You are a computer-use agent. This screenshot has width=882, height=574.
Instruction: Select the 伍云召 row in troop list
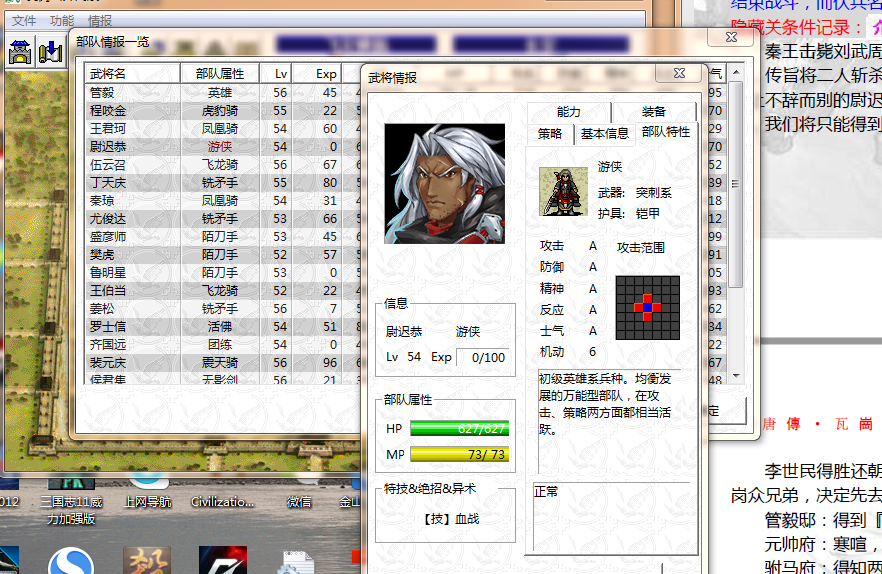click(x=223, y=164)
